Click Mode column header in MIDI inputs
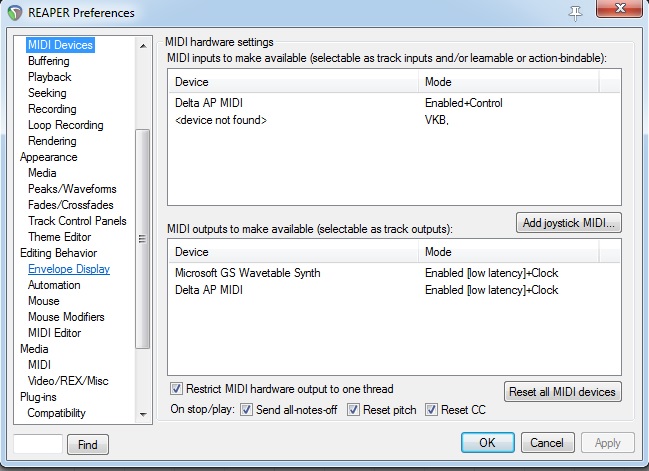Viewport: 649px width, 471px height. click(x=509, y=82)
